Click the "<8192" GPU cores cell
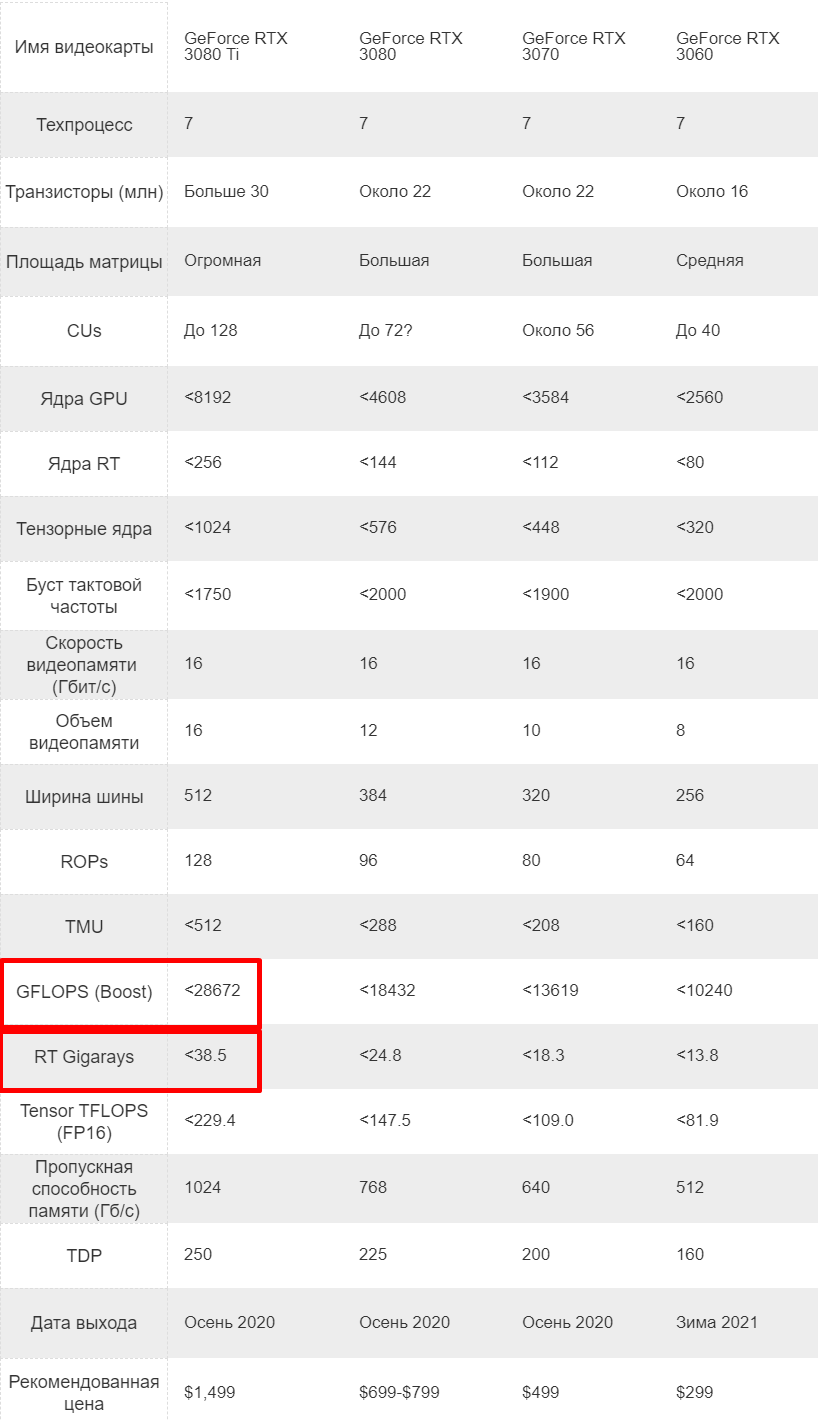 [x=208, y=397]
